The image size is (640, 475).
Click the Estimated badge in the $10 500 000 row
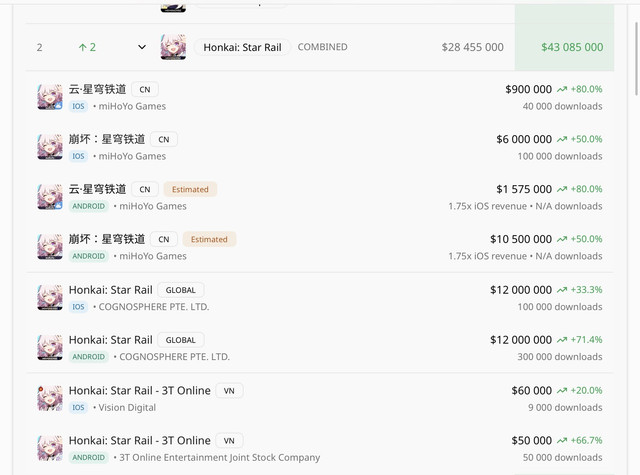click(209, 239)
